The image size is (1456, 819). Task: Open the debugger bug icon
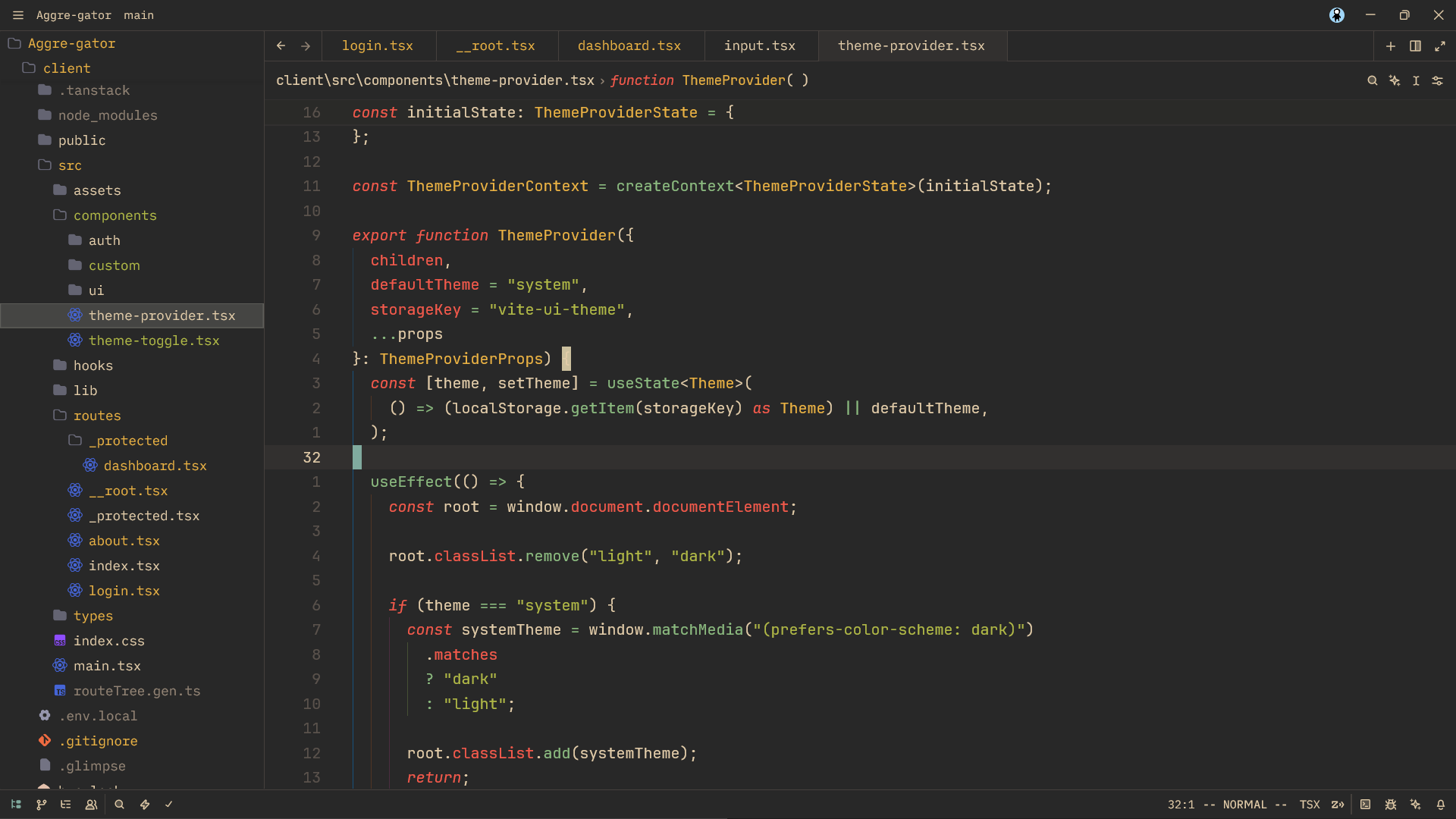click(x=1391, y=805)
